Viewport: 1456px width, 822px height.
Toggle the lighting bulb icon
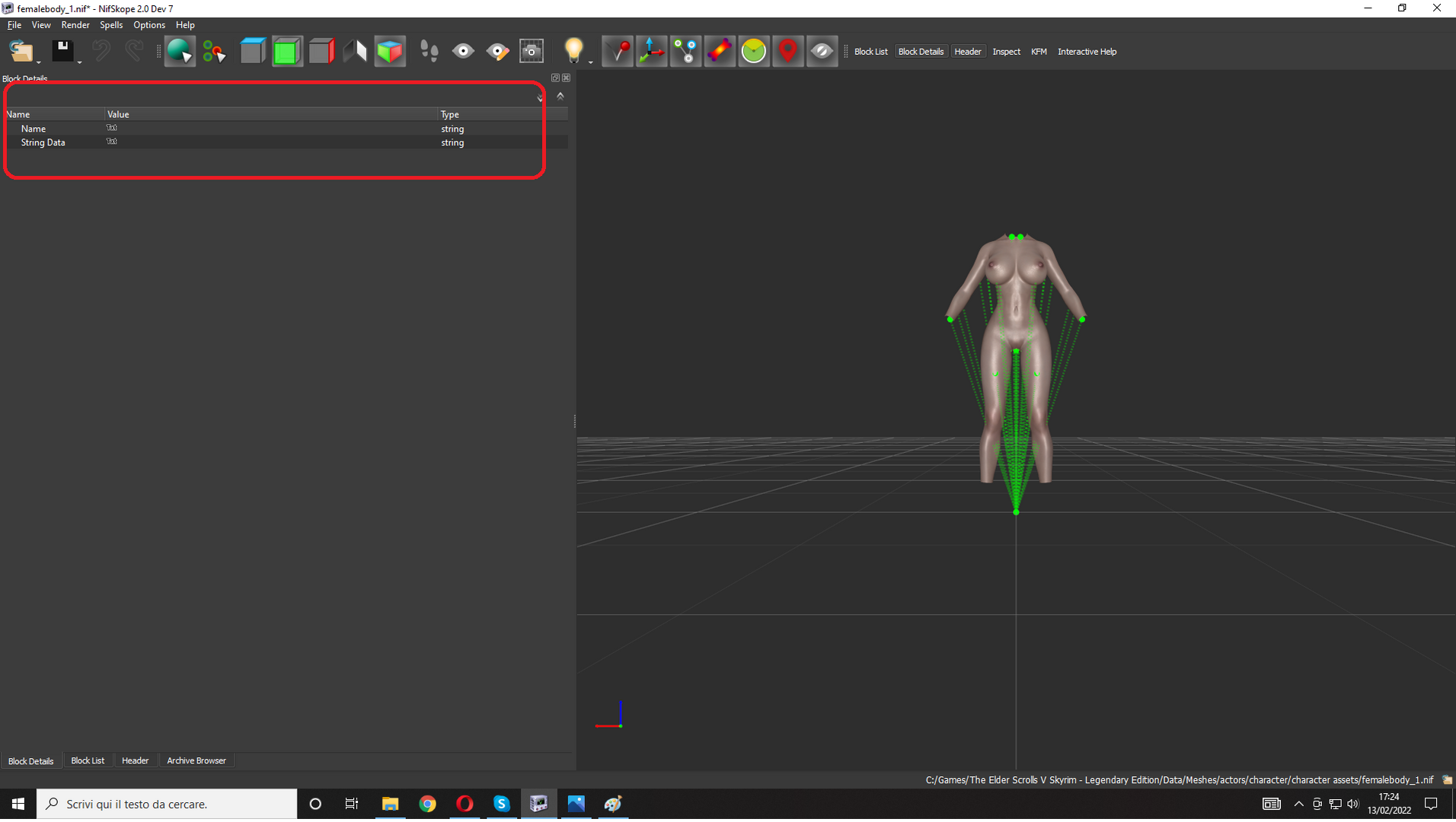click(x=573, y=52)
